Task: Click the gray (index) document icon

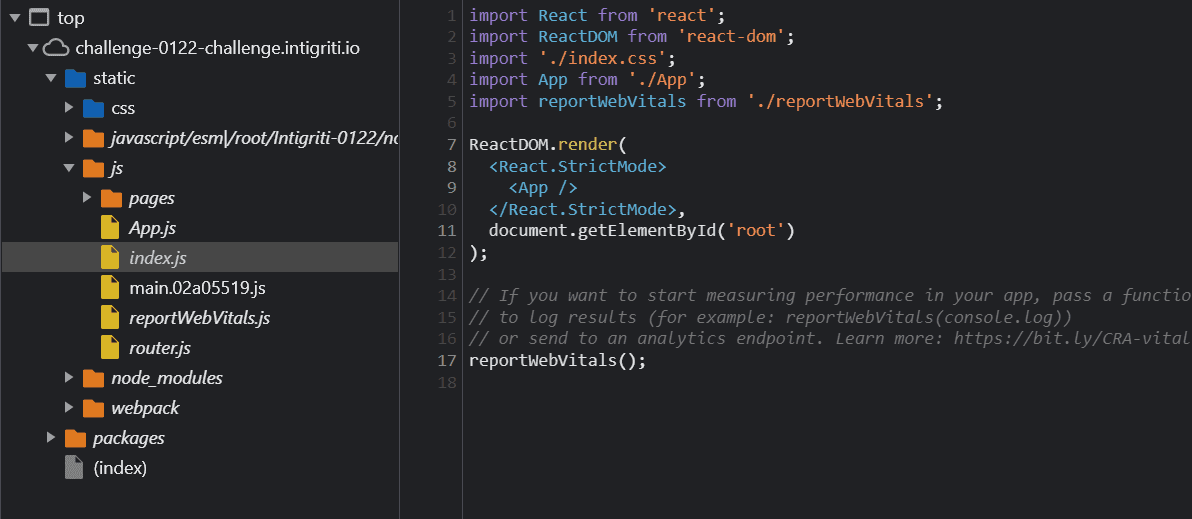Action: pyautogui.click(x=74, y=468)
